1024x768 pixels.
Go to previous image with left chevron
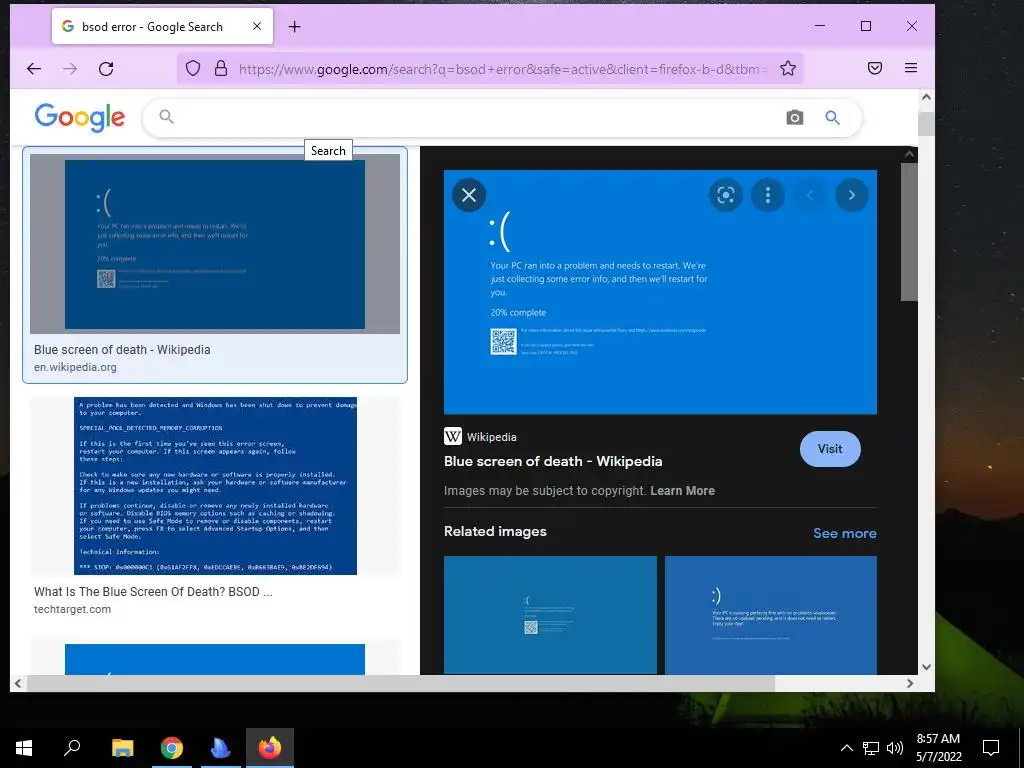tap(810, 195)
